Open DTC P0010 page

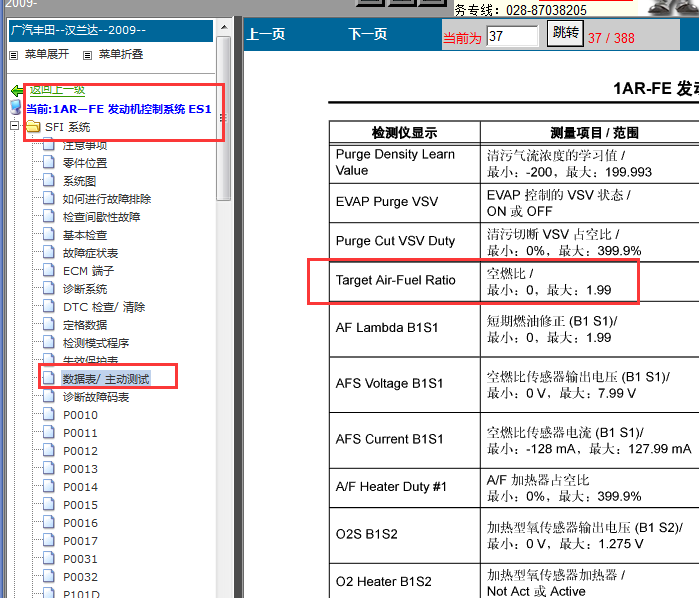(80, 415)
